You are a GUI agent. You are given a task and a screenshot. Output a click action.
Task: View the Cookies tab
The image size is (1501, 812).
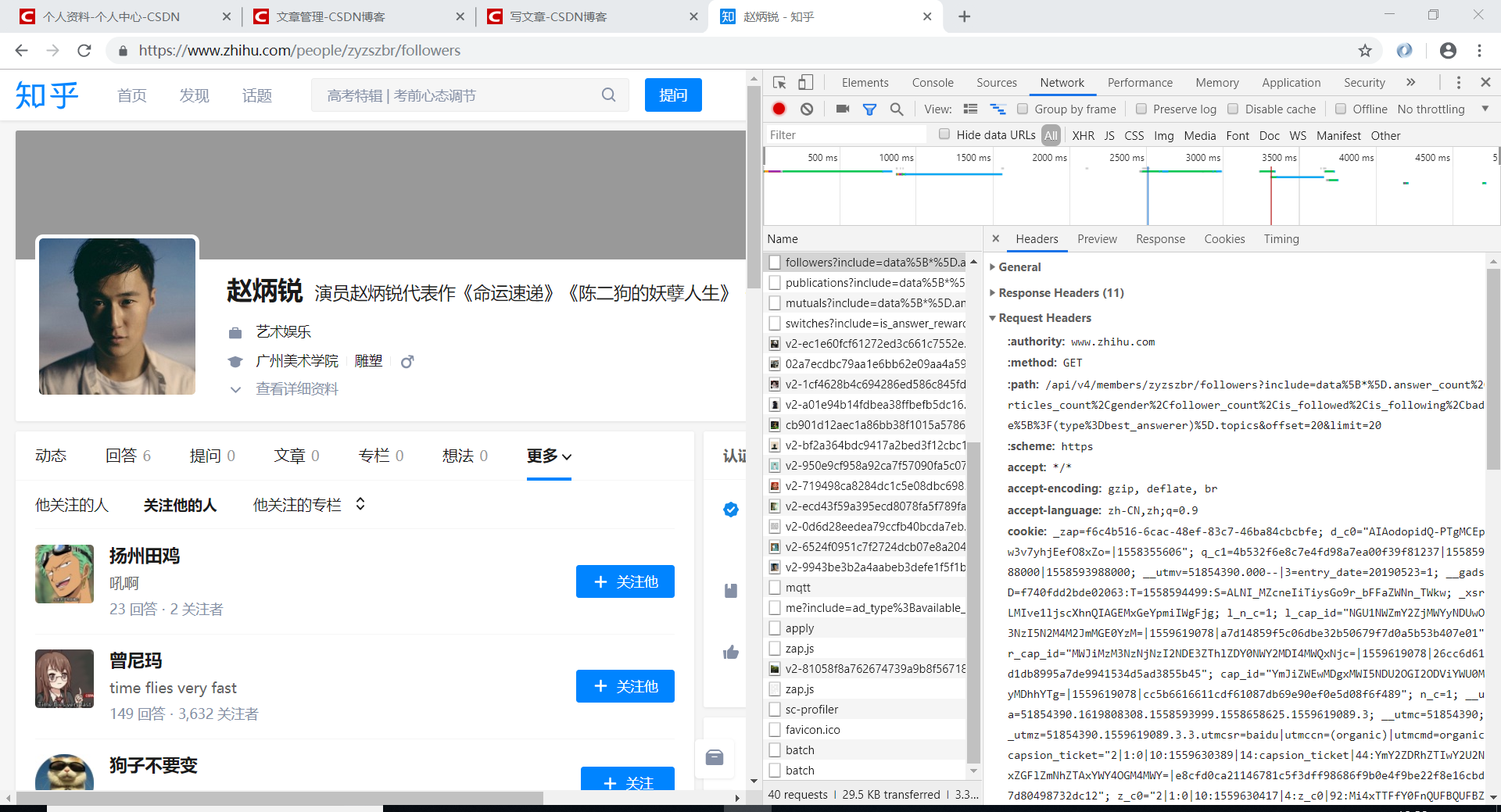pyautogui.click(x=1224, y=238)
